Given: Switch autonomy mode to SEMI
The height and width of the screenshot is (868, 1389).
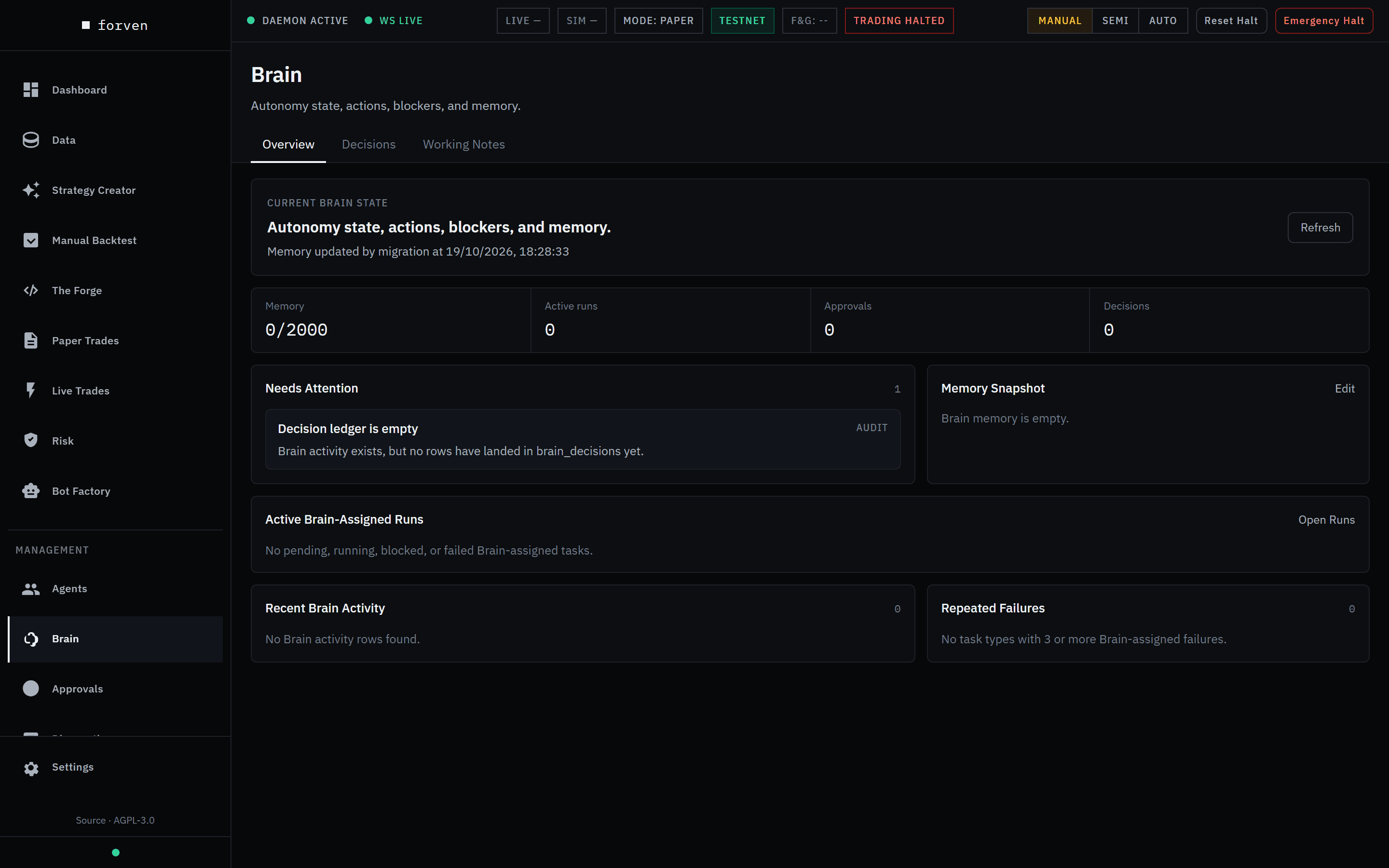Looking at the screenshot, I should [1115, 21].
